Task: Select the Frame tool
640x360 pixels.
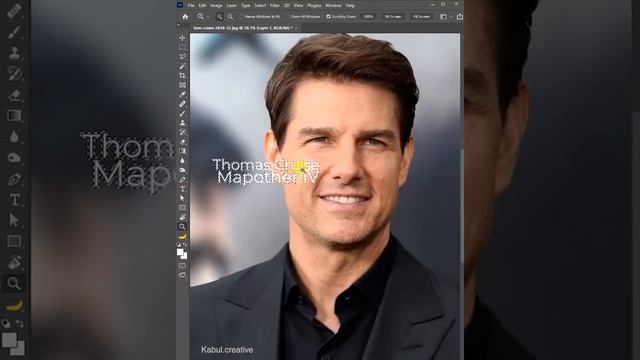Action: tap(182, 85)
